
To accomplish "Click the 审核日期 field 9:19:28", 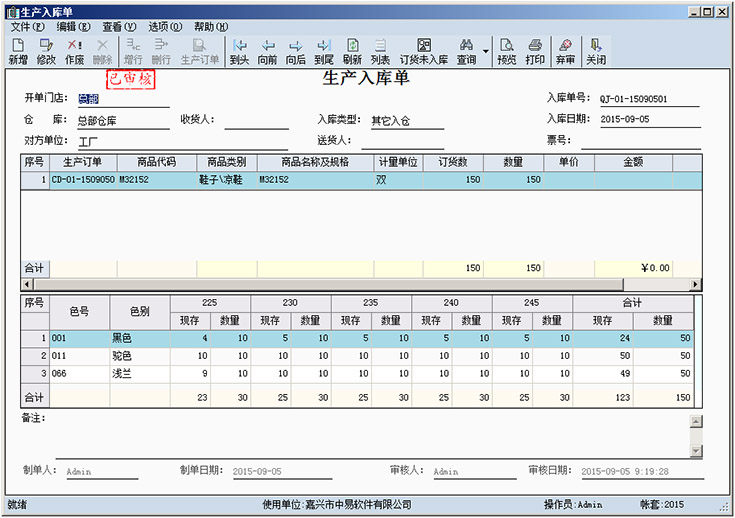I will point(642,472).
